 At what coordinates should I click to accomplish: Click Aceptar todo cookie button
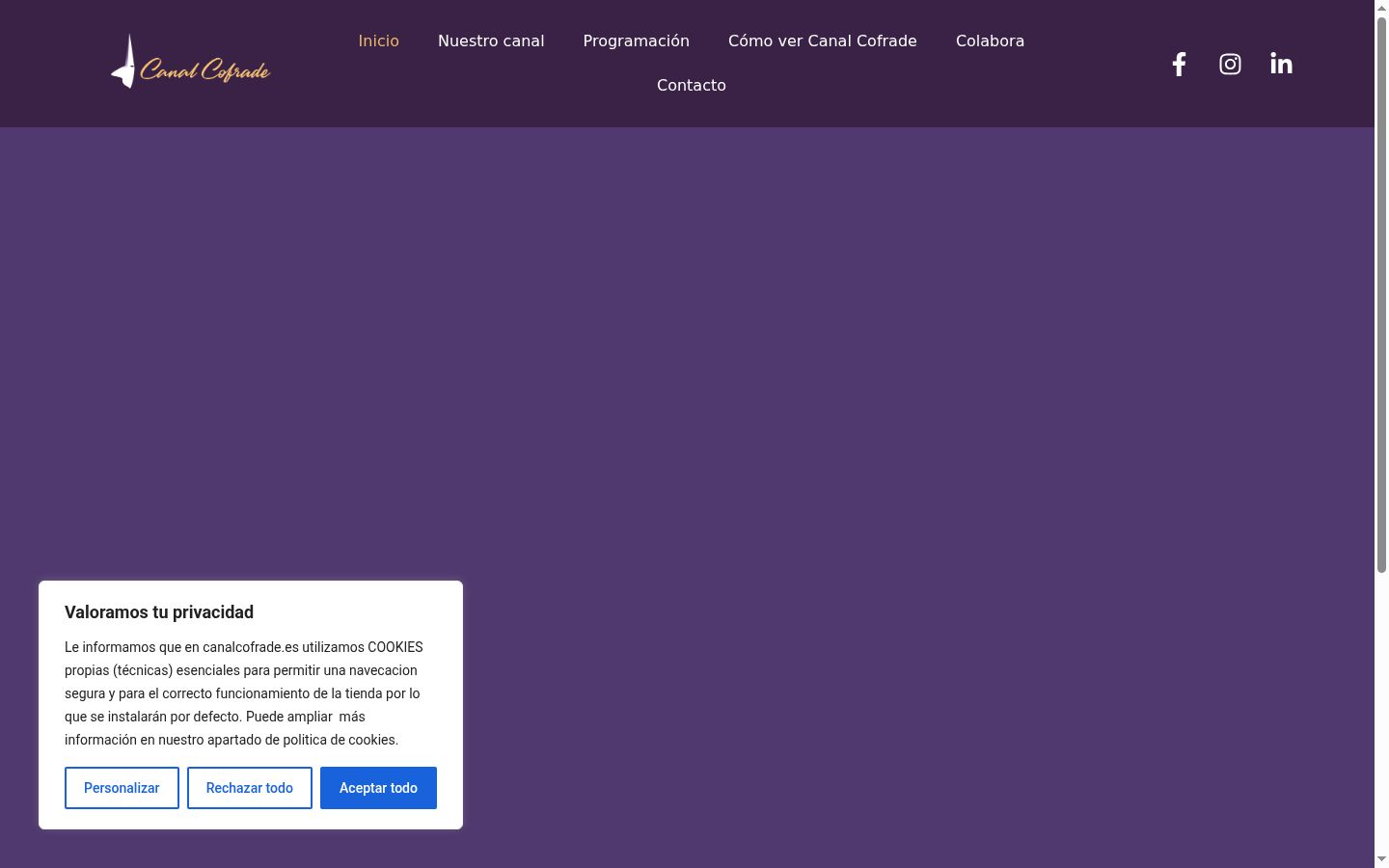(378, 788)
